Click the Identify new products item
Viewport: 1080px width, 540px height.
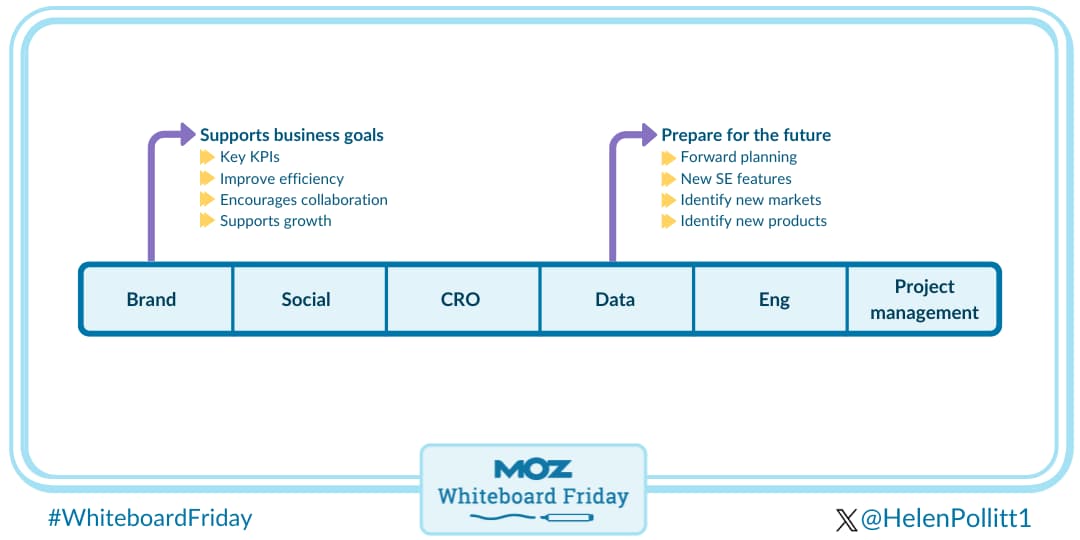pyautogui.click(x=753, y=221)
